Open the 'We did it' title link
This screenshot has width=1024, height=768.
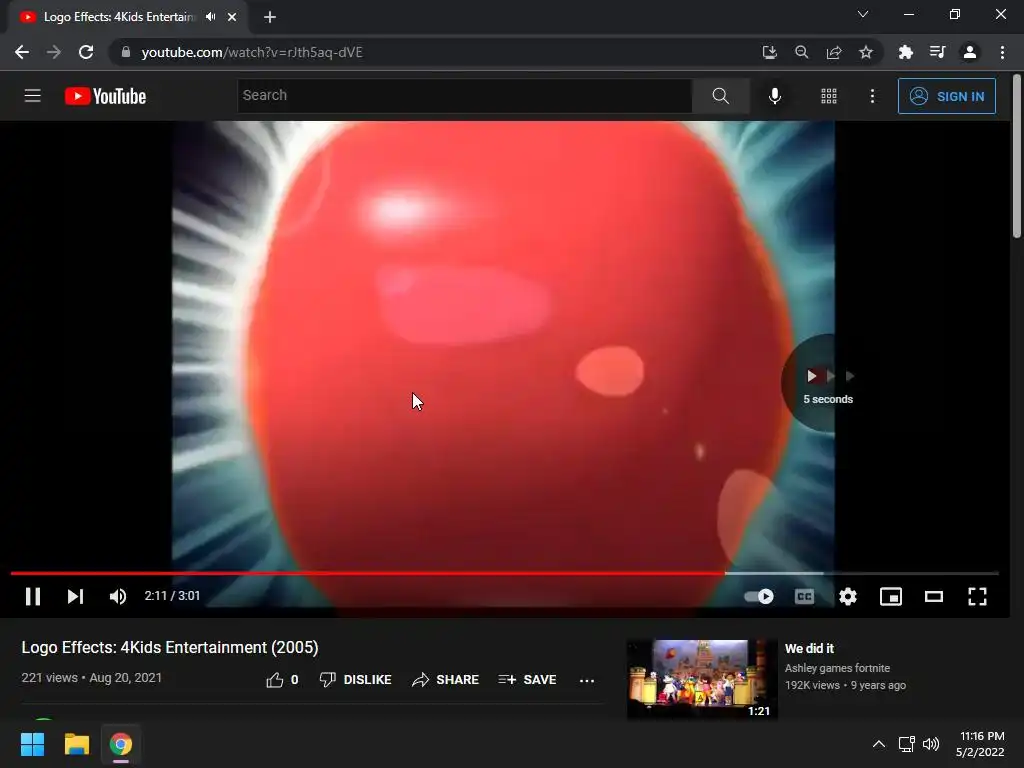(809, 648)
